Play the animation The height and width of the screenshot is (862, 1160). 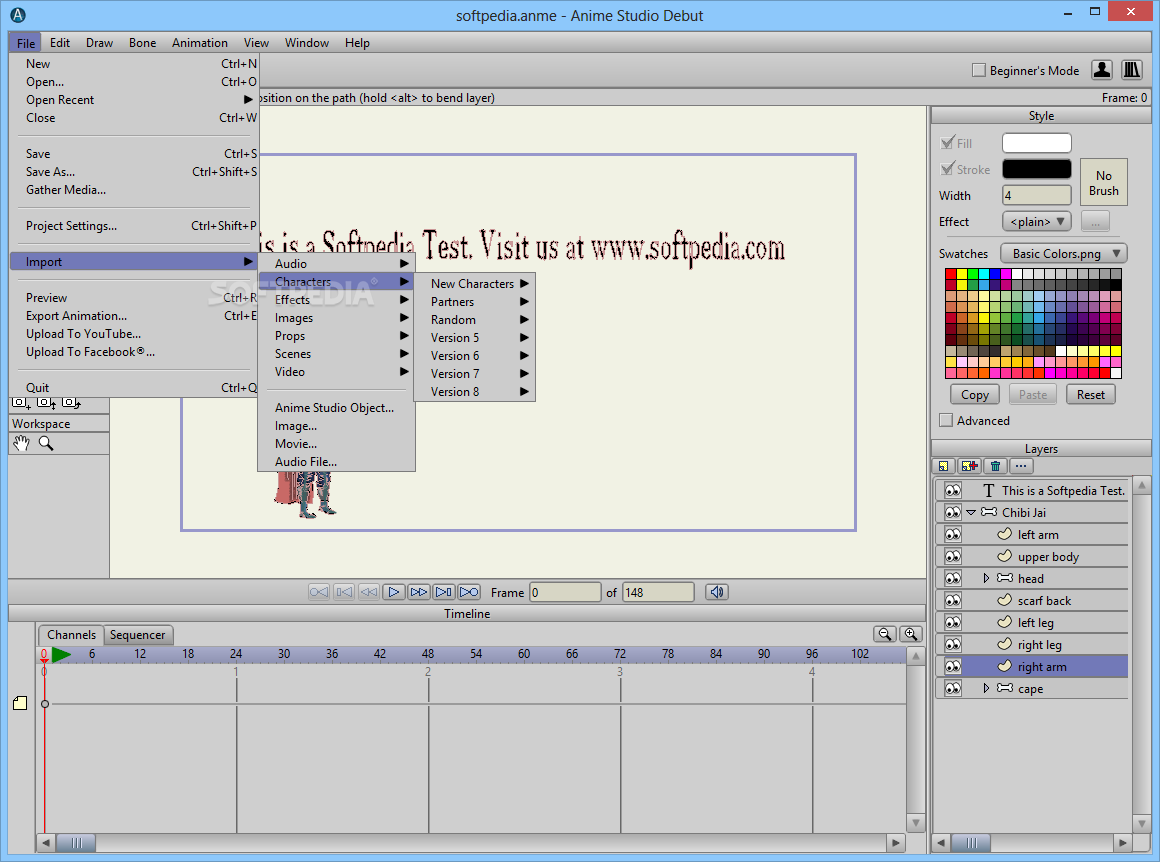coord(394,592)
